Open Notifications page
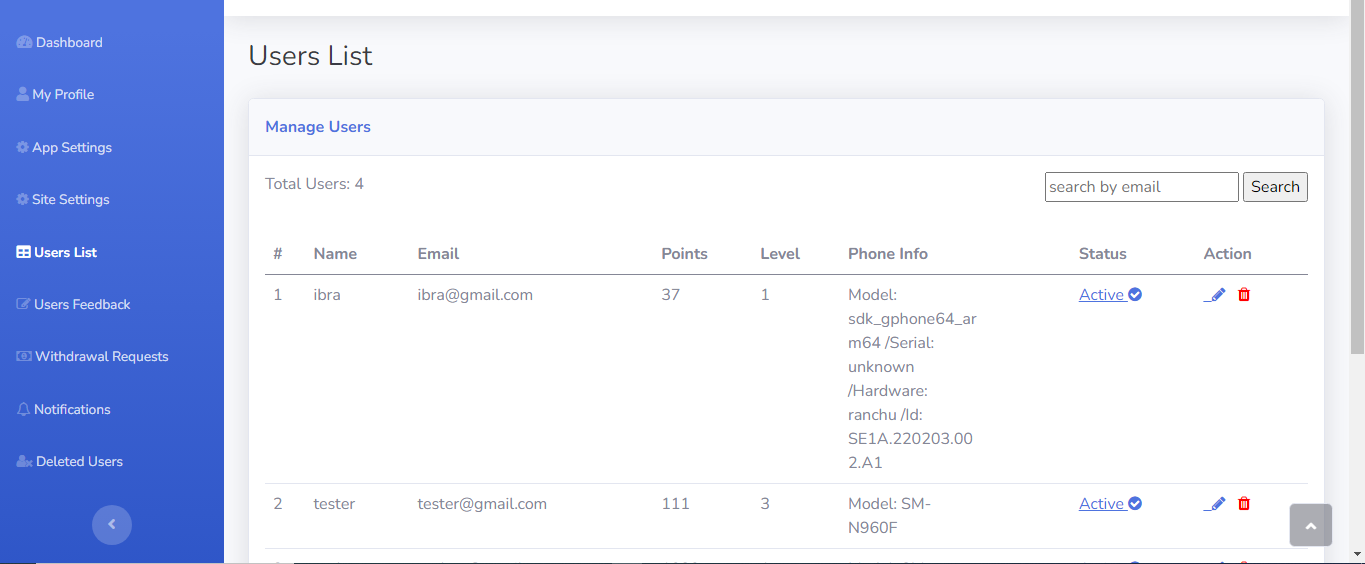Viewport: 1365px width, 564px height. [x=71, y=410]
